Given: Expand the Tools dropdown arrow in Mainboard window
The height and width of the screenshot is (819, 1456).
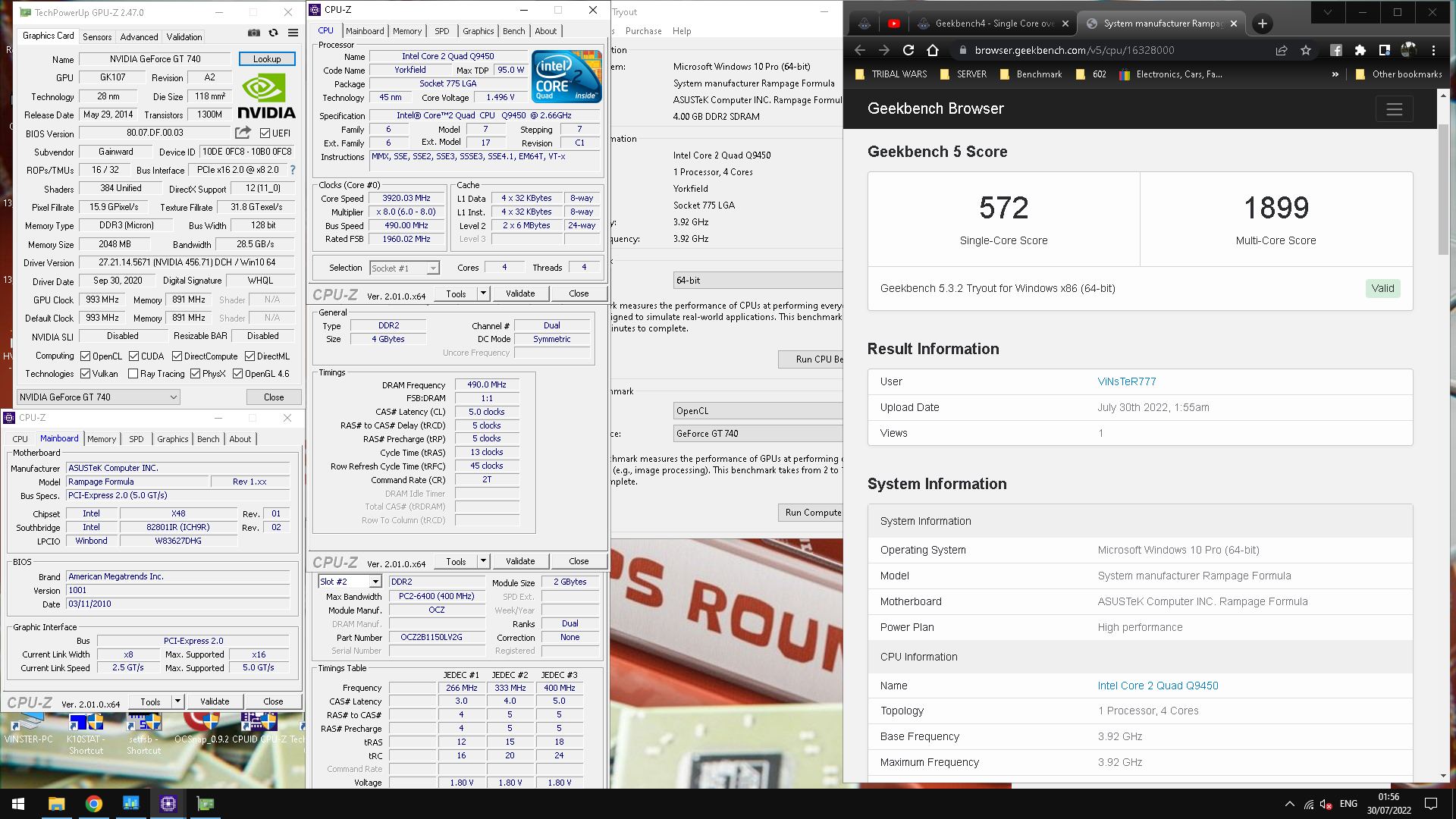Looking at the screenshot, I should (x=177, y=701).
